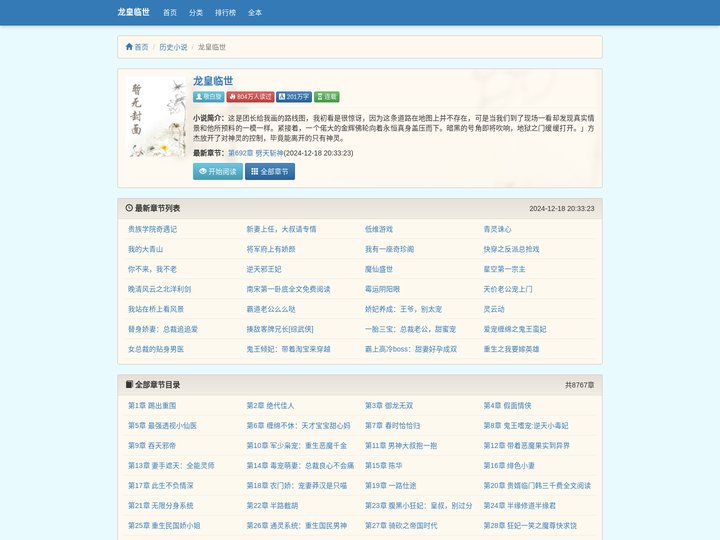Open chapter 第14章 毒宠萌妻
The width and height of the screenshot is (720, 540).
[300, 466]
